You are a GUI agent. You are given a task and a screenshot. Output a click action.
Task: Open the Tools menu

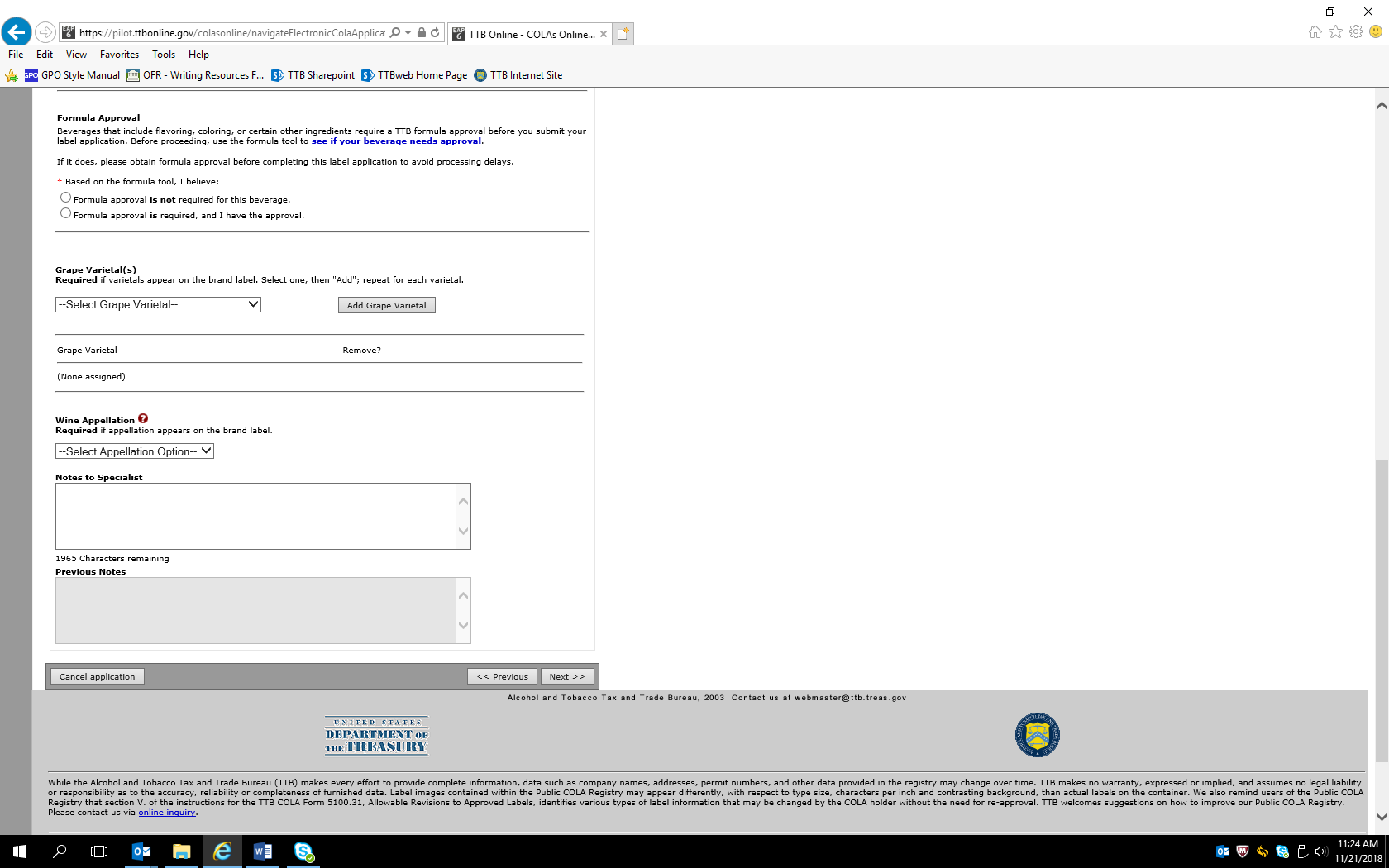(163, 55)
